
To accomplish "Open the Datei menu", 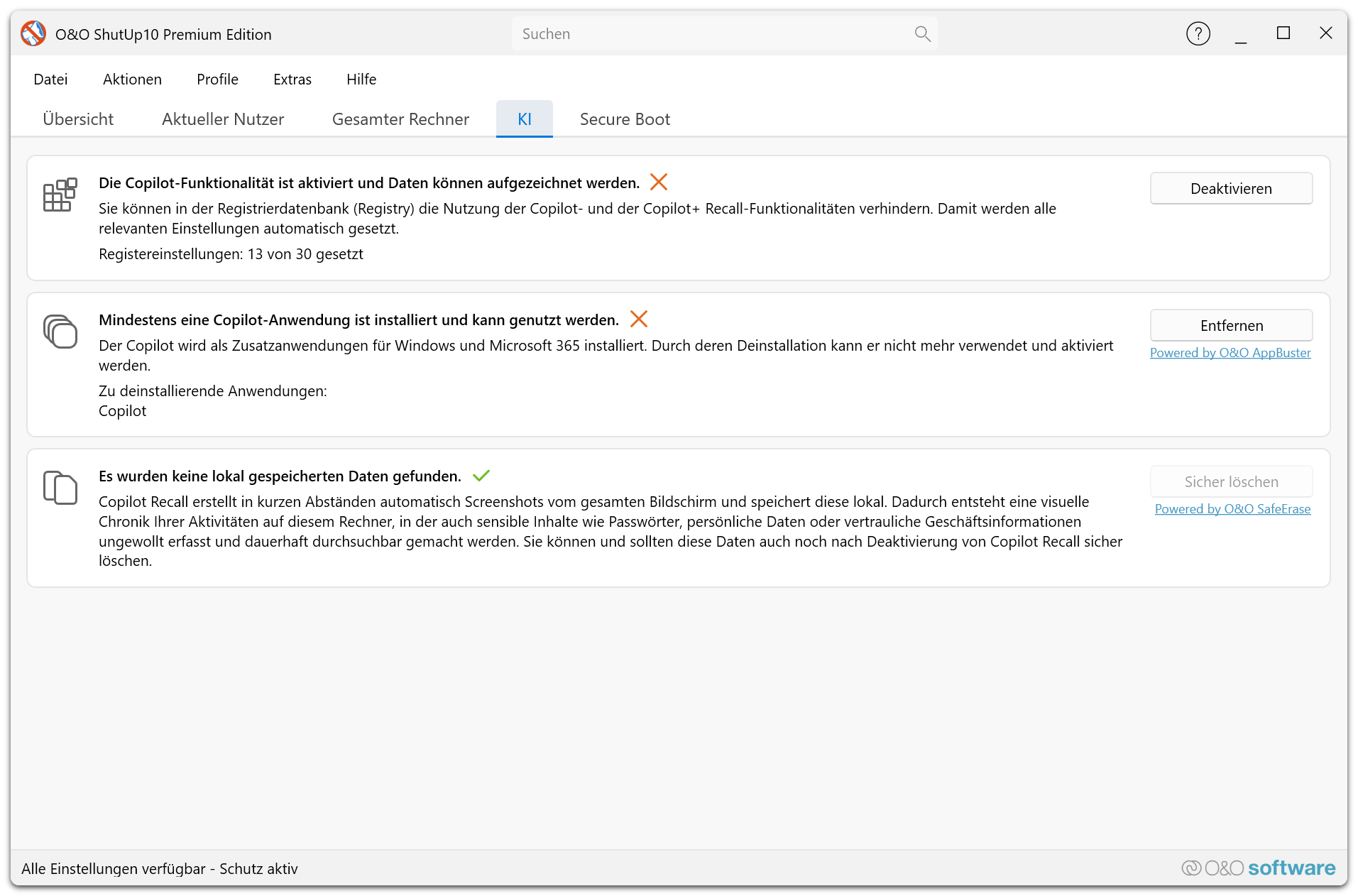I will (51, 80).
